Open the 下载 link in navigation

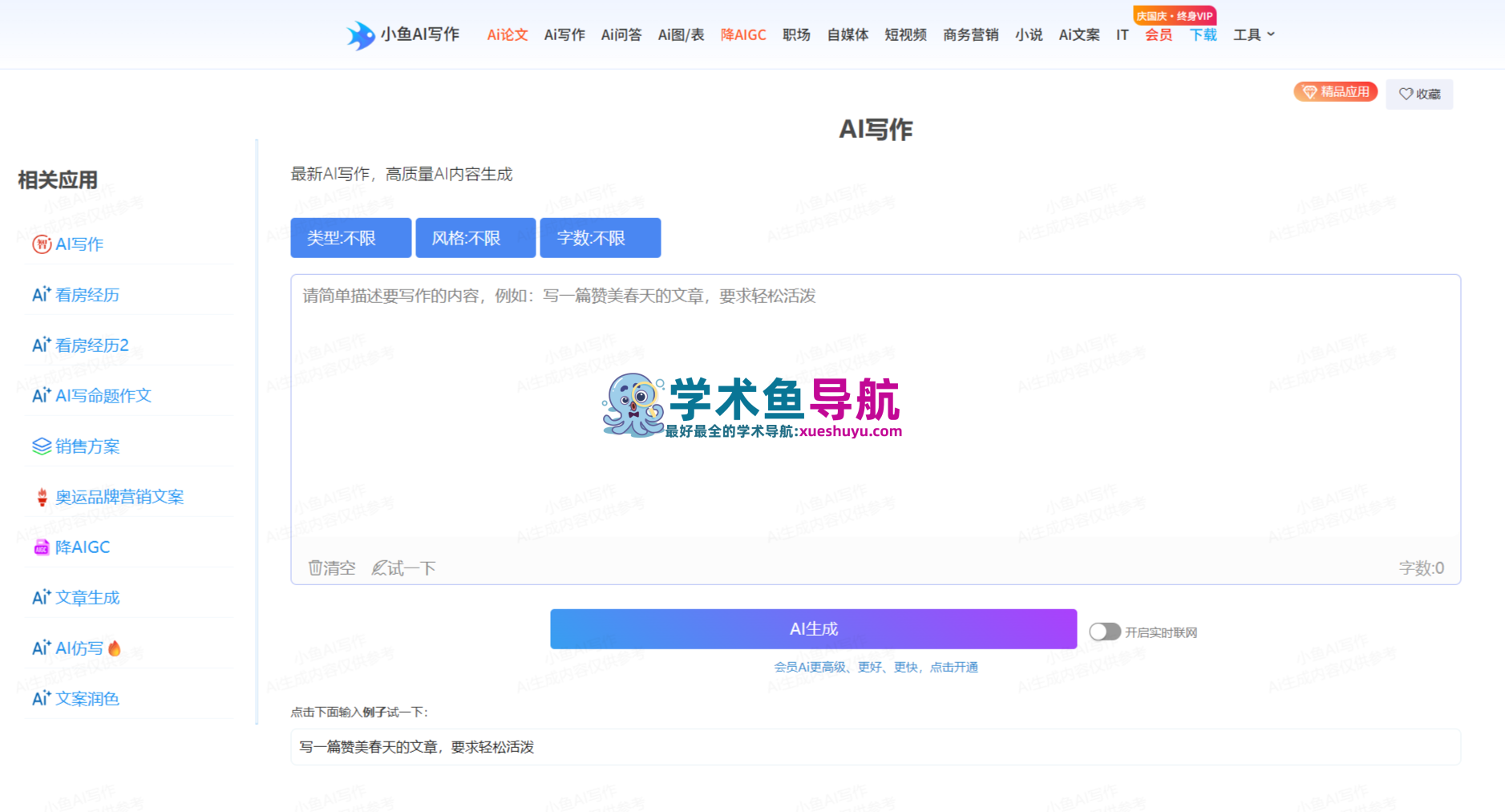(1203, 34)
